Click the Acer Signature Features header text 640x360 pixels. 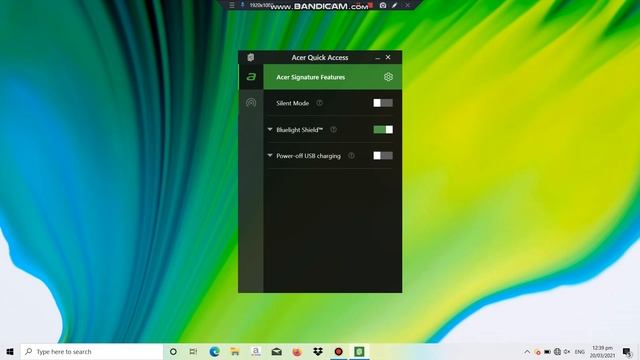click(x=311, y=77)
